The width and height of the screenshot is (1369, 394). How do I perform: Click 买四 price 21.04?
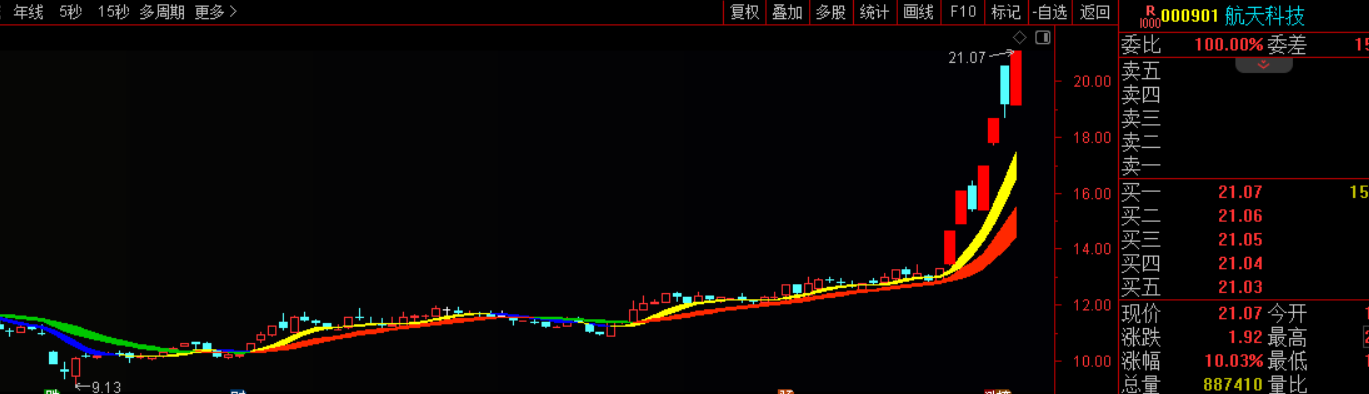[x=1240, y=264]
